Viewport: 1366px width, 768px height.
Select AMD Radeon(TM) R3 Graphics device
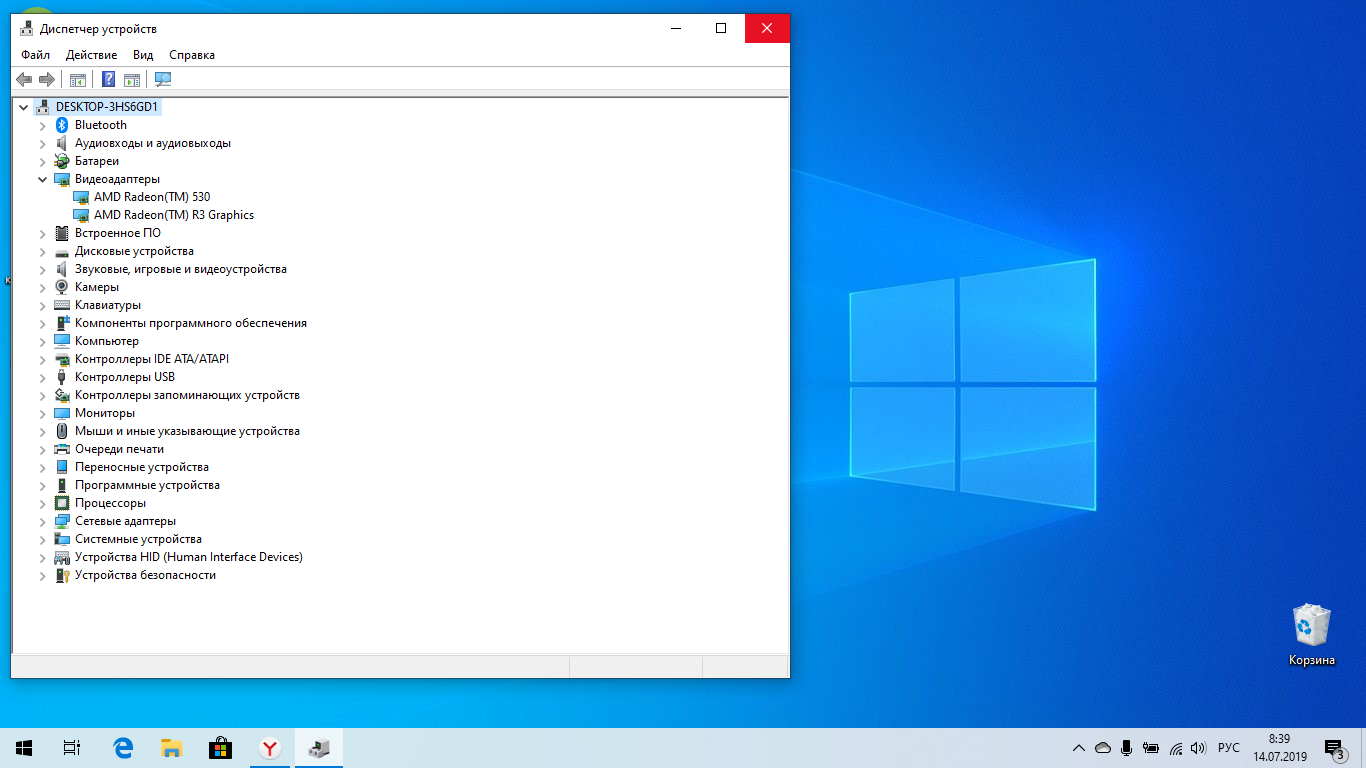pyautogui.click(x=174, y=215)
